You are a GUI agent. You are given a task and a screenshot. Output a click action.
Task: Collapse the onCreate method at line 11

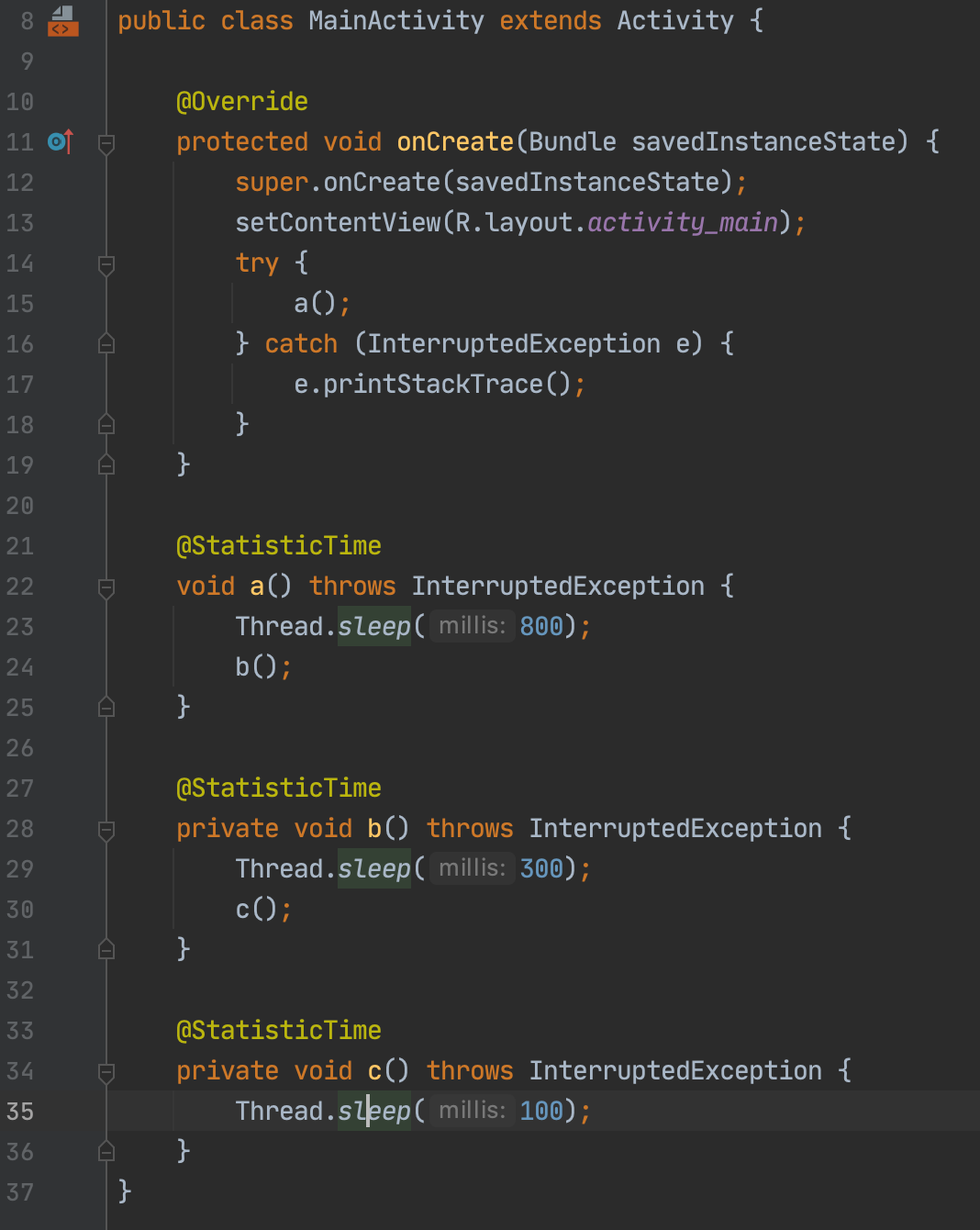coord(106,143)
